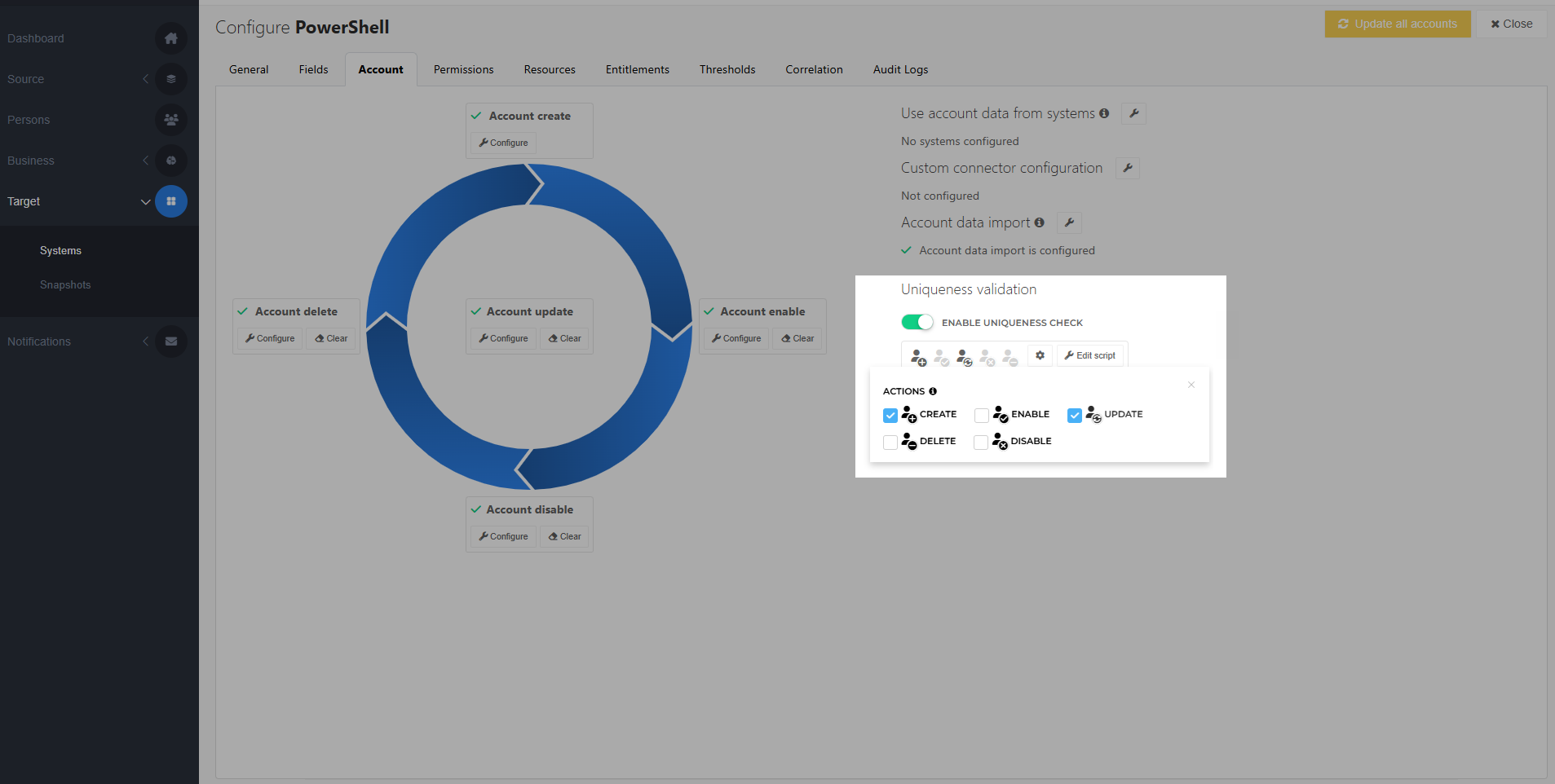
Task: Click info icon beside Account data import
Action: (x=1040, y=222)
